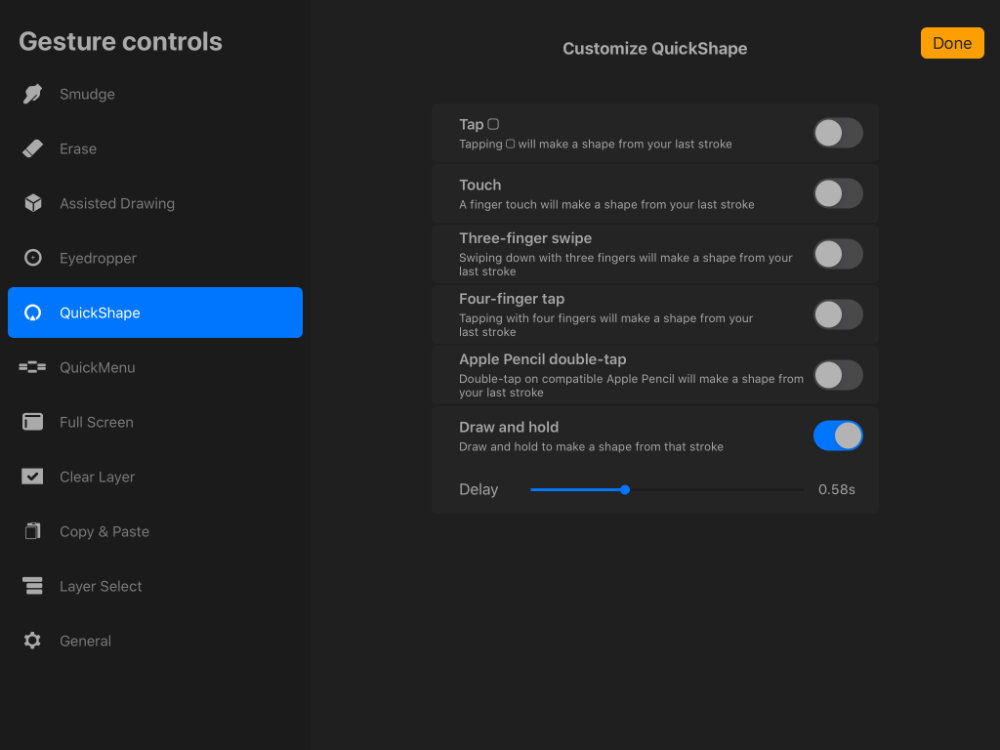Select Assisted Drawing section

tap(155, 203)
